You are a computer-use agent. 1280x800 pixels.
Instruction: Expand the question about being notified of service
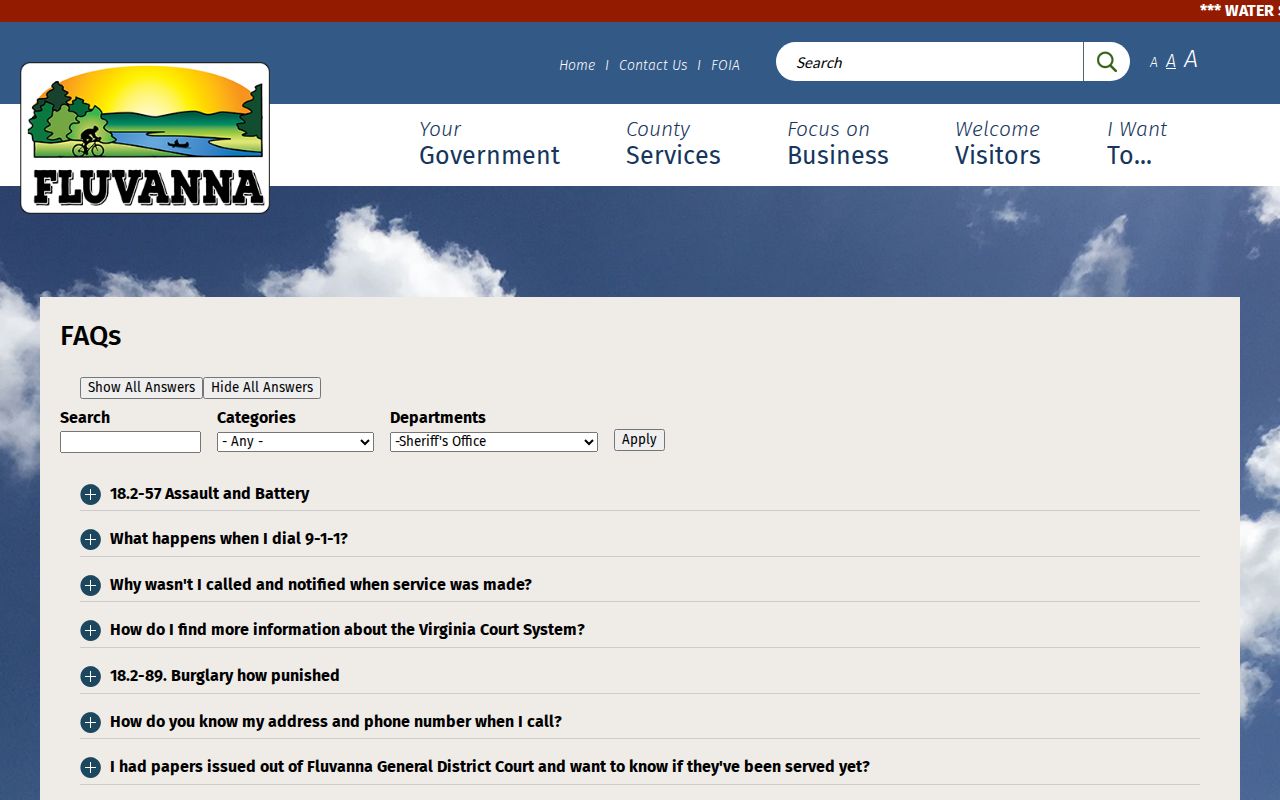pyautogui.click(x=321, y=584)
